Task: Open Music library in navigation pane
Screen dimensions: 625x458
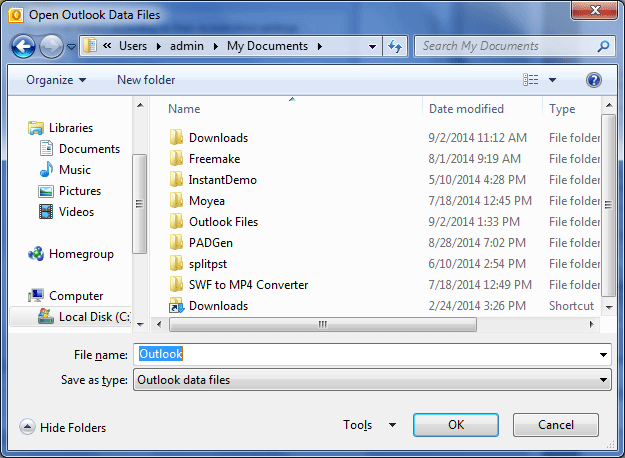Action: (75, 170)
